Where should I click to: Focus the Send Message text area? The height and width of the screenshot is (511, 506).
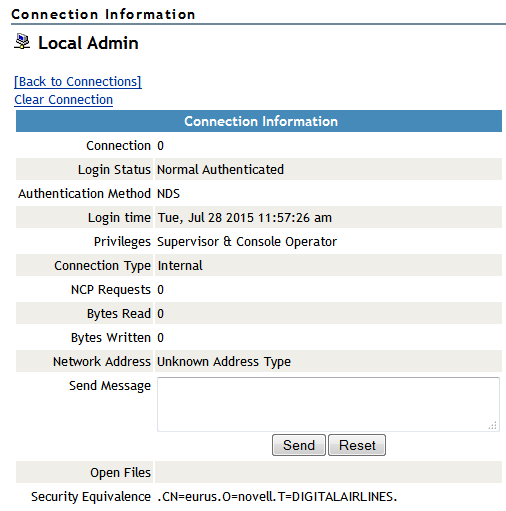tap(328, 404)
